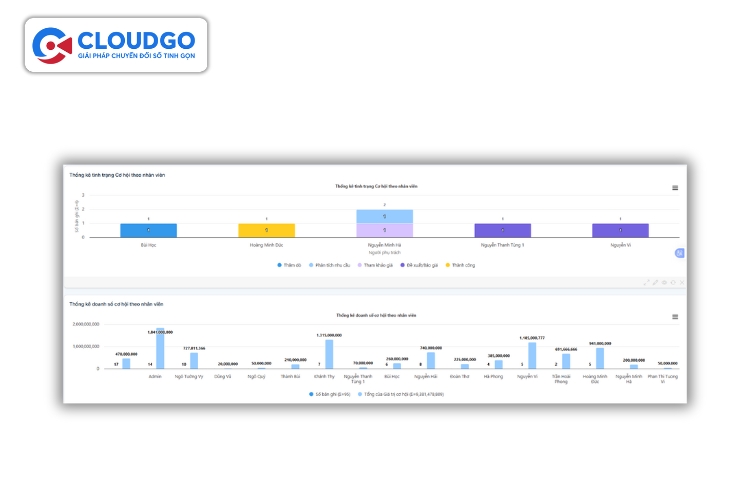This screenshot has height=500, width=750.
Task: Click the X remove widget icon
Action: tap(682, 283)
